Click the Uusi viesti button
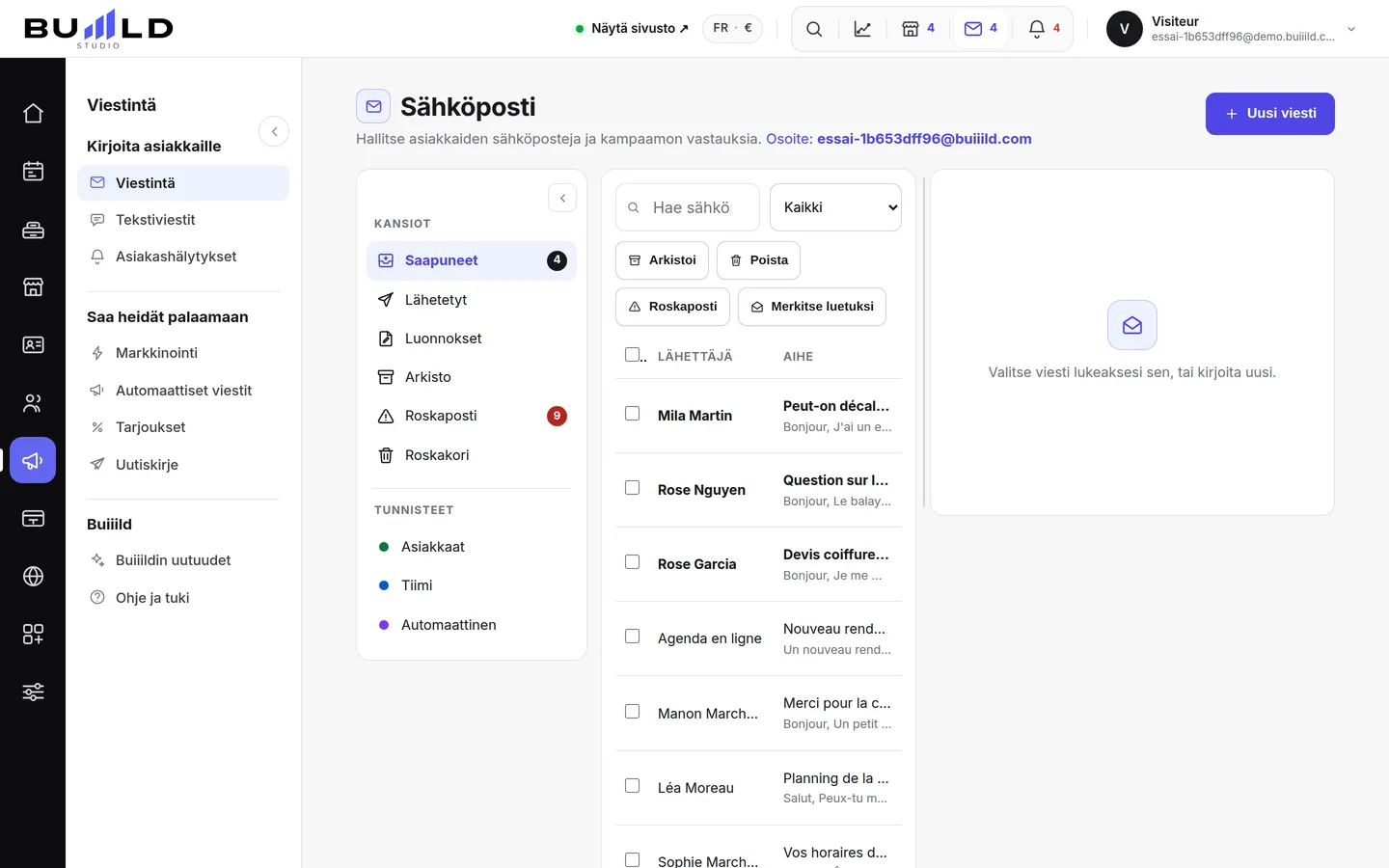The height and width of the screenshot is (868, 1389). (x=1270, y=114)
